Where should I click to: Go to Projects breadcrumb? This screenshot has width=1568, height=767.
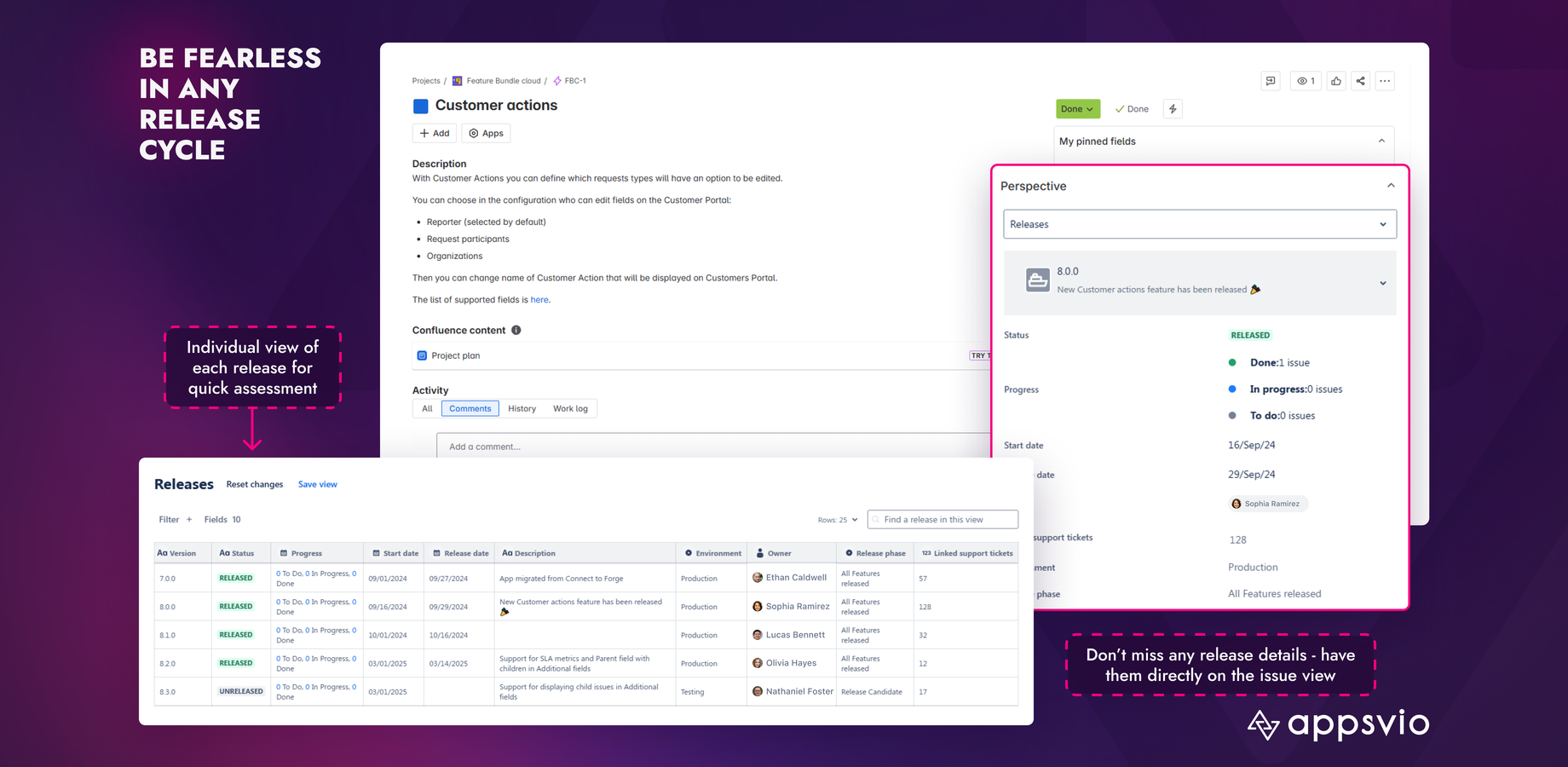(426, 81)
